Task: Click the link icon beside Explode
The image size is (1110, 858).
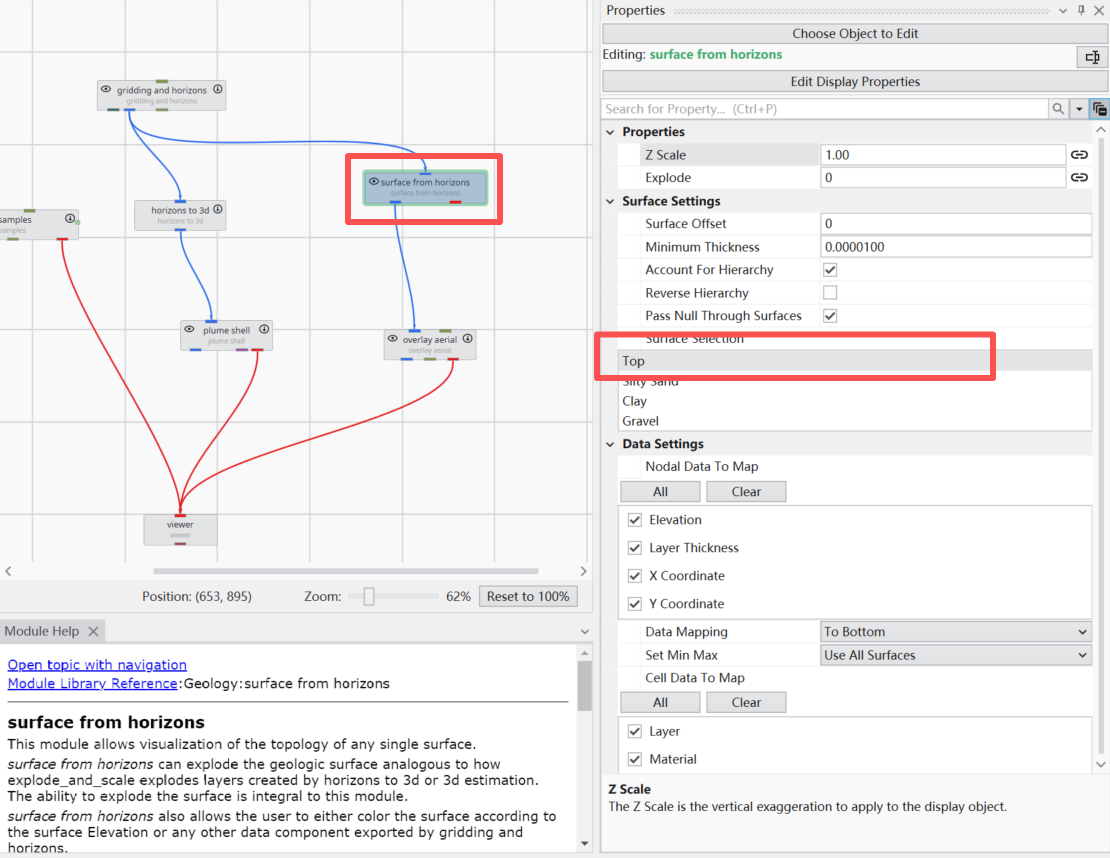Action: click(x=1079, y=178)
